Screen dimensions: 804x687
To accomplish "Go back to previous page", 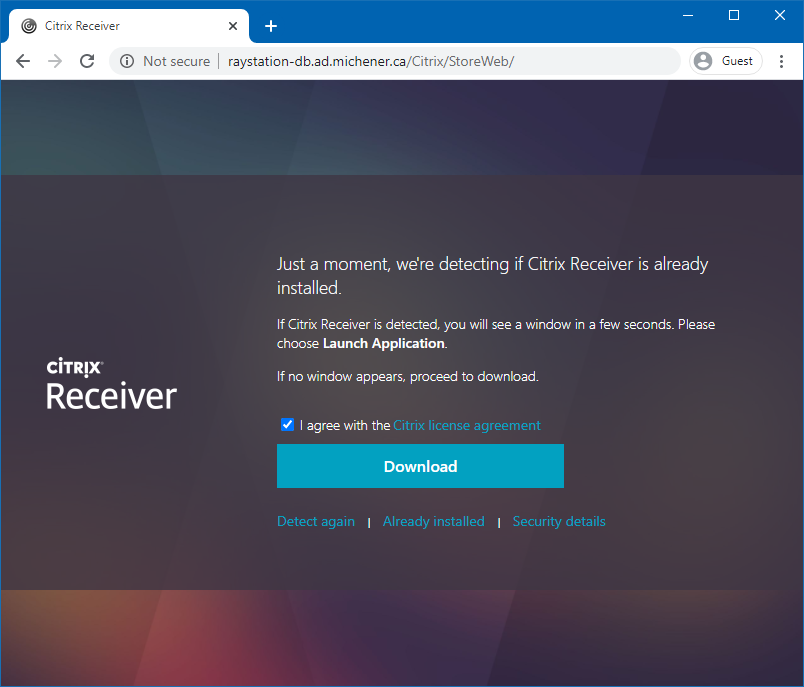I will pyautogui.click(x=23, y=62).
